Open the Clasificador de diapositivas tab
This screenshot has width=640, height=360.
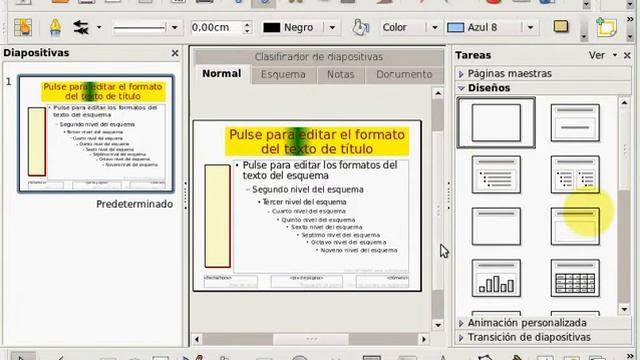click(319, 57)
